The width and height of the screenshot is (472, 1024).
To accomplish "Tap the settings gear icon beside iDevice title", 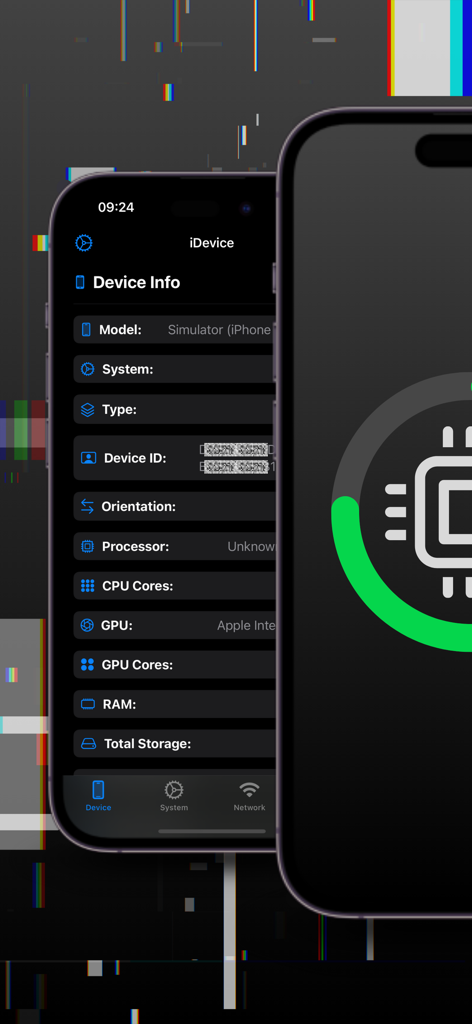I will (84, 243).
